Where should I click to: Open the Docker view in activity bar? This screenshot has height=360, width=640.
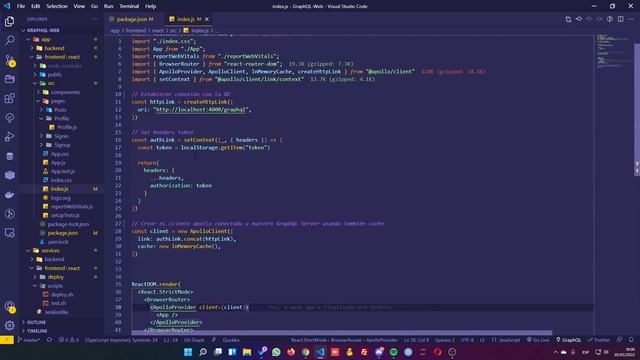[x=9, y=195]
